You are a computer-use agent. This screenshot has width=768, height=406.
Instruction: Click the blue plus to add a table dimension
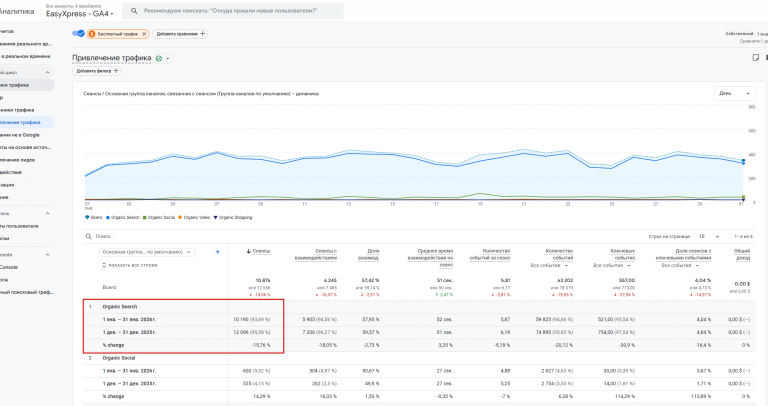coord(217,252)
